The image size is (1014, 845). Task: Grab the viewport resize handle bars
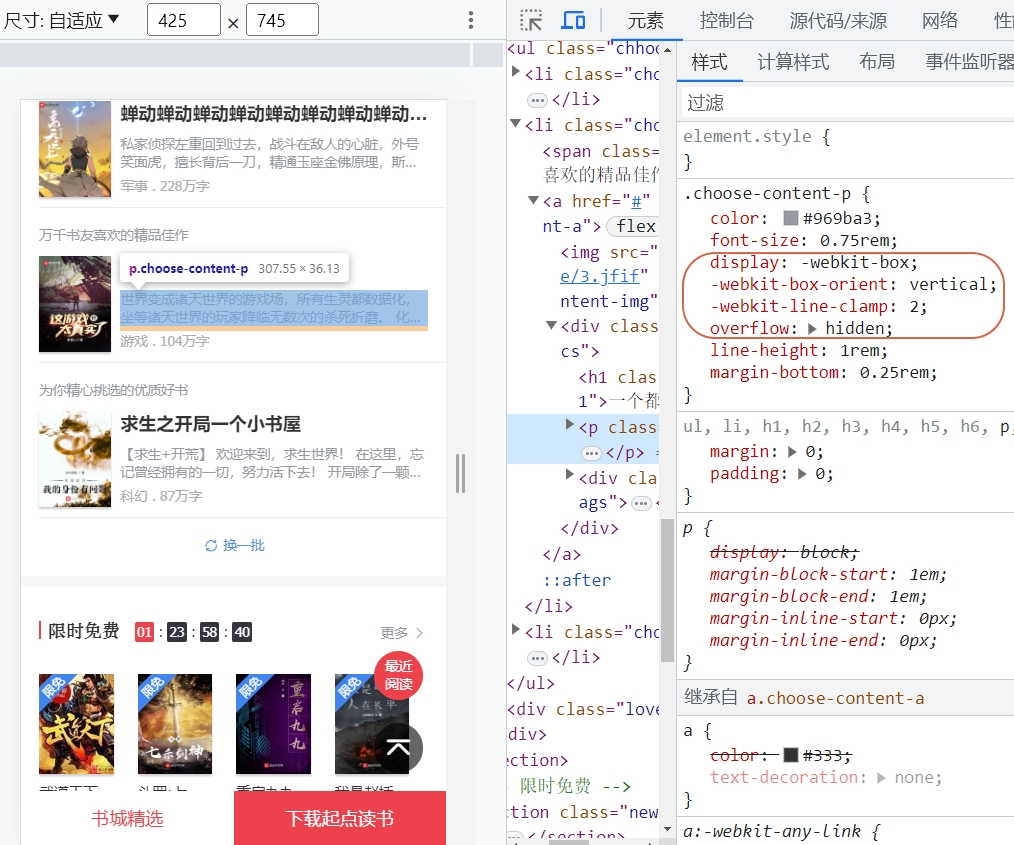(x=460, y=473)
